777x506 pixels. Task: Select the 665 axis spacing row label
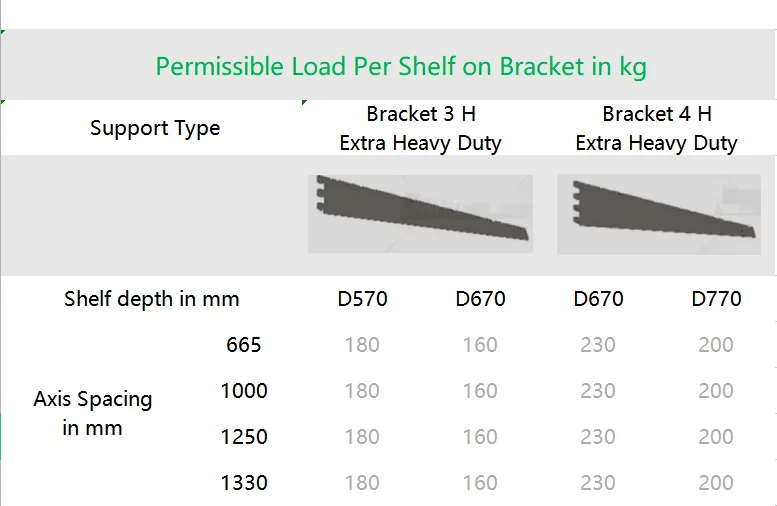point(243,345)
